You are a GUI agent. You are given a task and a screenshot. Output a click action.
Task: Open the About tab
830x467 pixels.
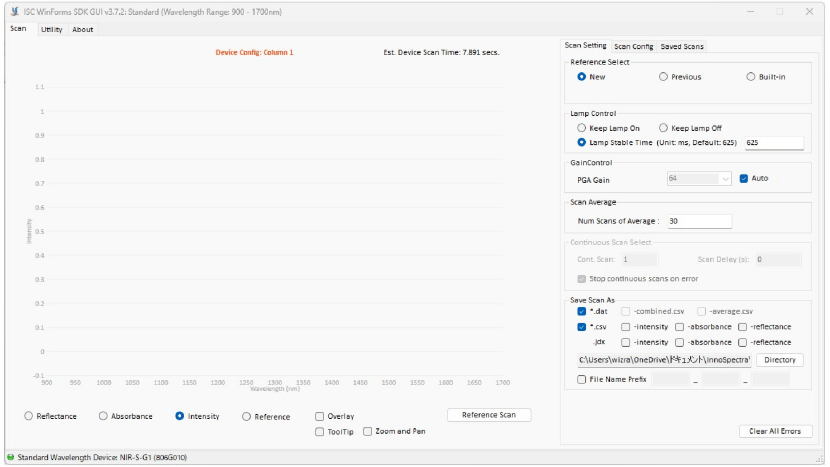coord(83,29)
